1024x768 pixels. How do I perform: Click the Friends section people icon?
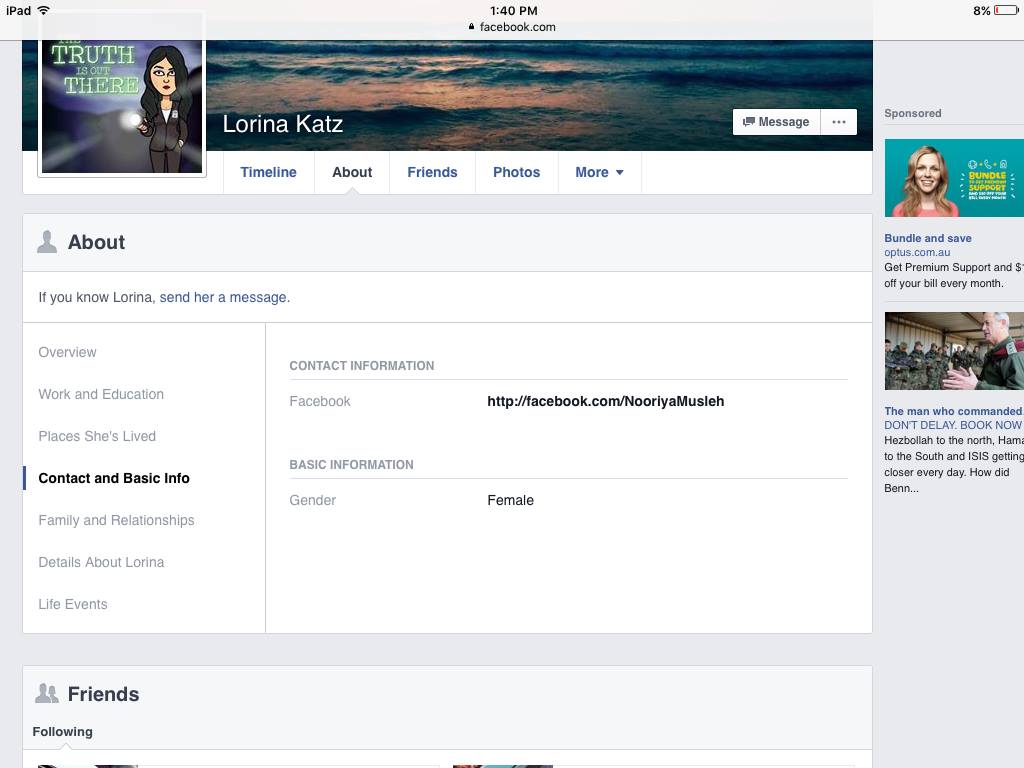point(47,694)
